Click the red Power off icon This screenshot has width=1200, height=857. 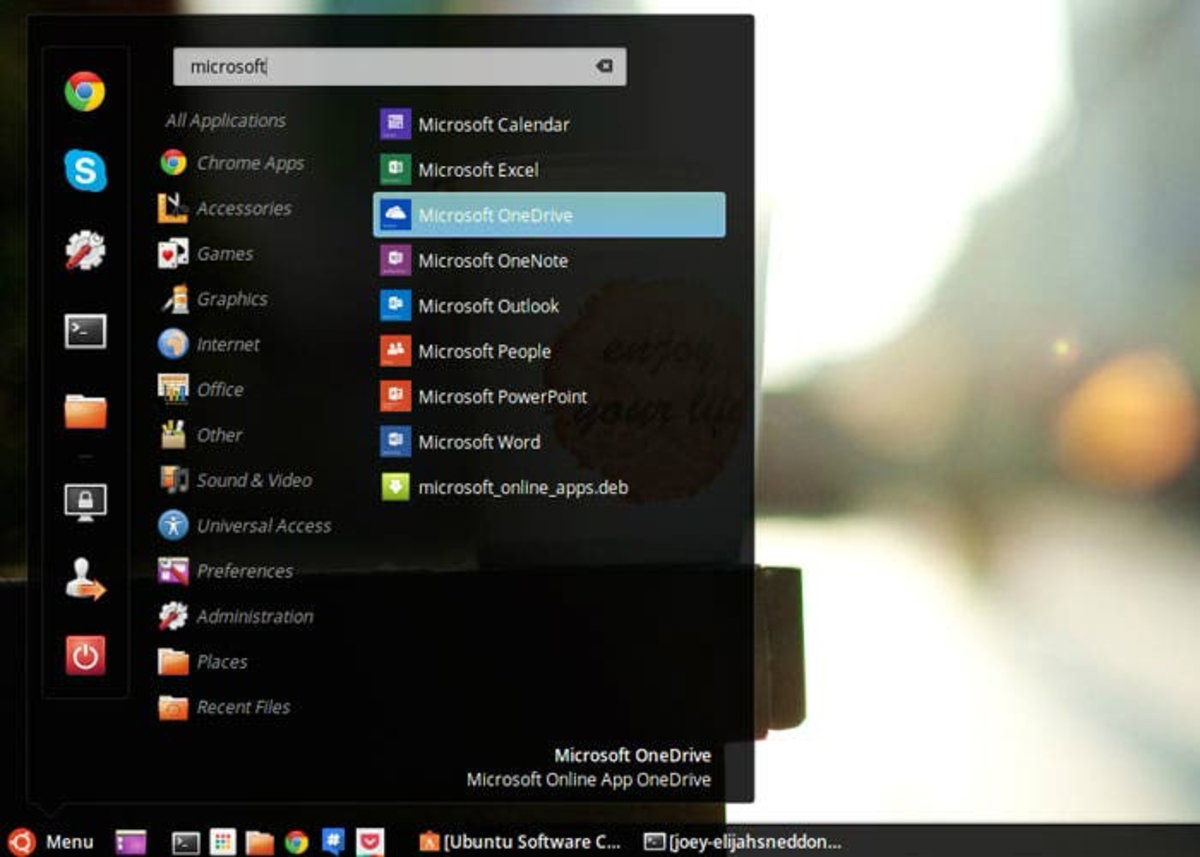[85, 656]
